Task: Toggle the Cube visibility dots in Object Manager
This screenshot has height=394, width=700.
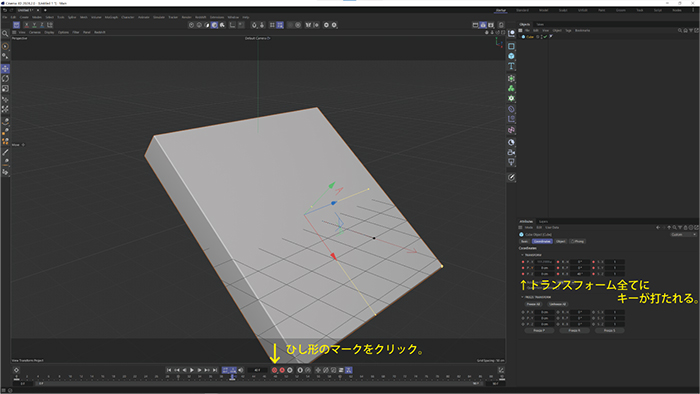Action: click(x=542, y=37)
